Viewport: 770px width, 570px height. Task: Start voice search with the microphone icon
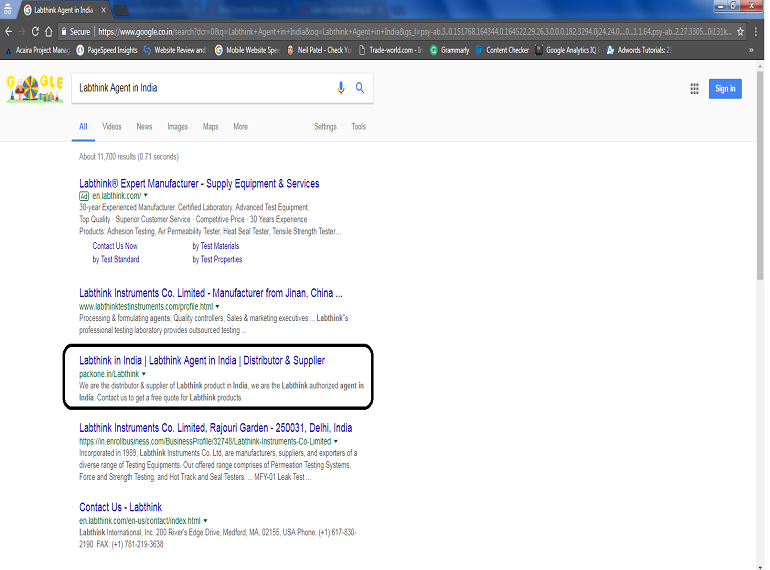(341, 88)
